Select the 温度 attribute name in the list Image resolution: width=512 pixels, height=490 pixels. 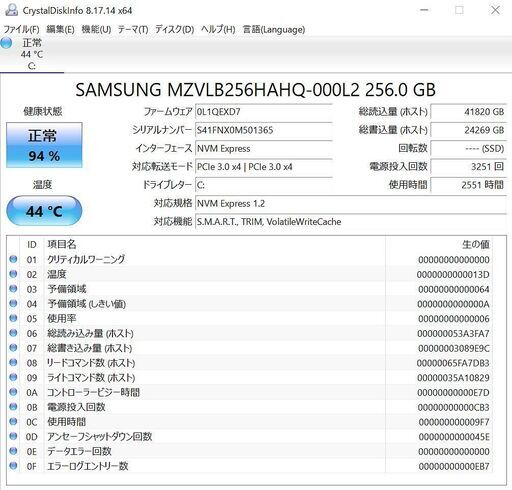coord(57,274)
